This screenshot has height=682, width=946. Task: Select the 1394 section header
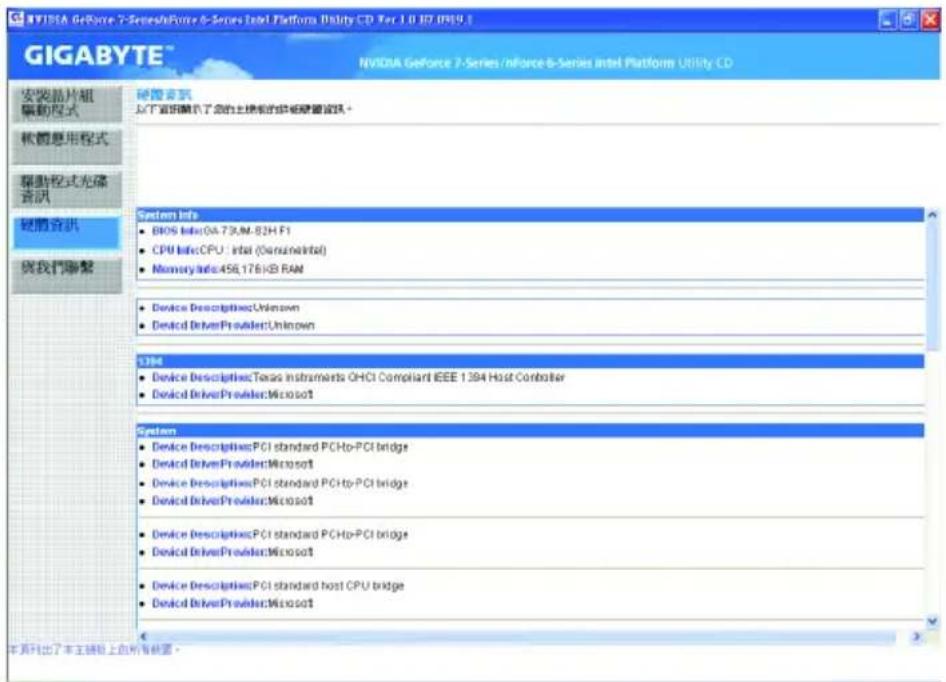530,361
